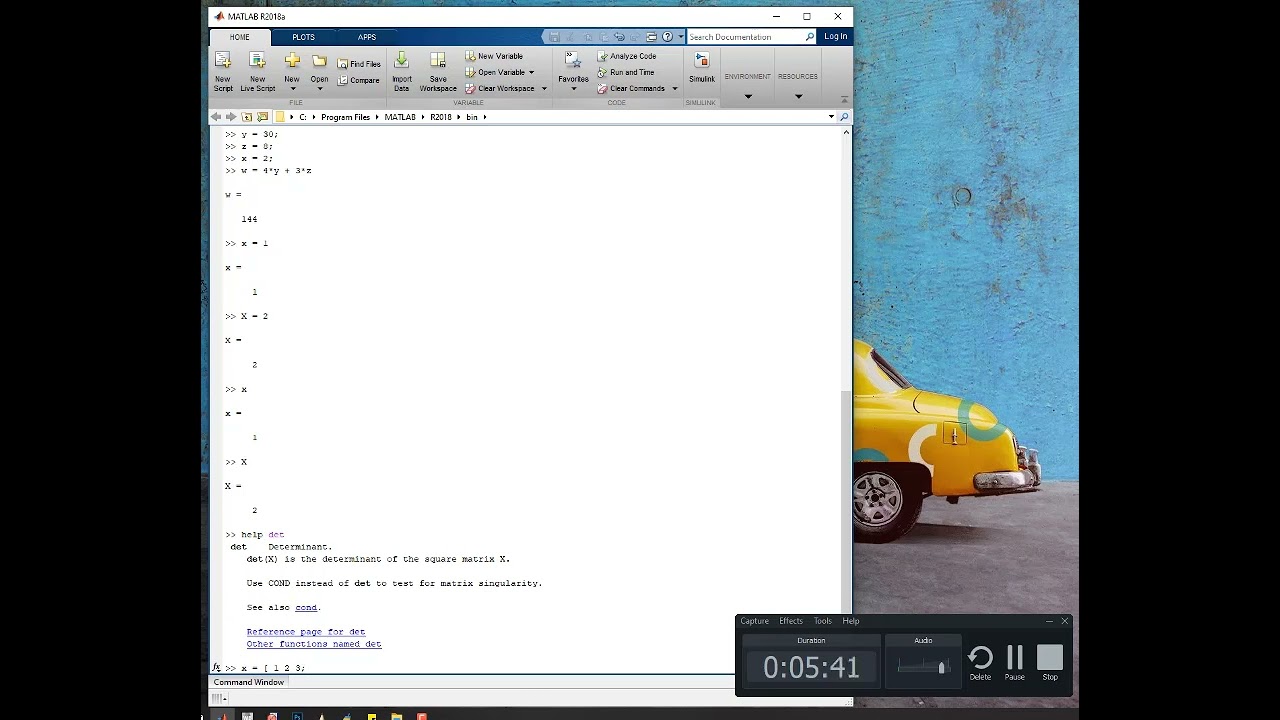Click the recording Duration timer display
This screenshot has width=1280, height=720.
[811, 667]
